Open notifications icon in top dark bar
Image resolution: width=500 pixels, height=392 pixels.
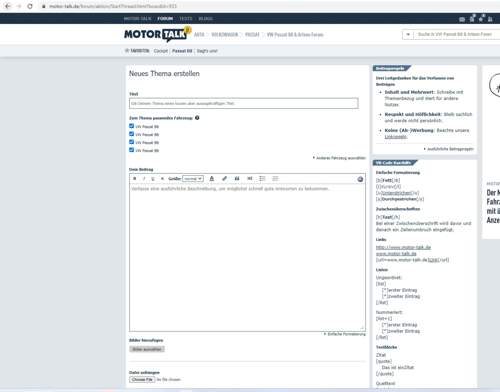[x=472, y=18]
